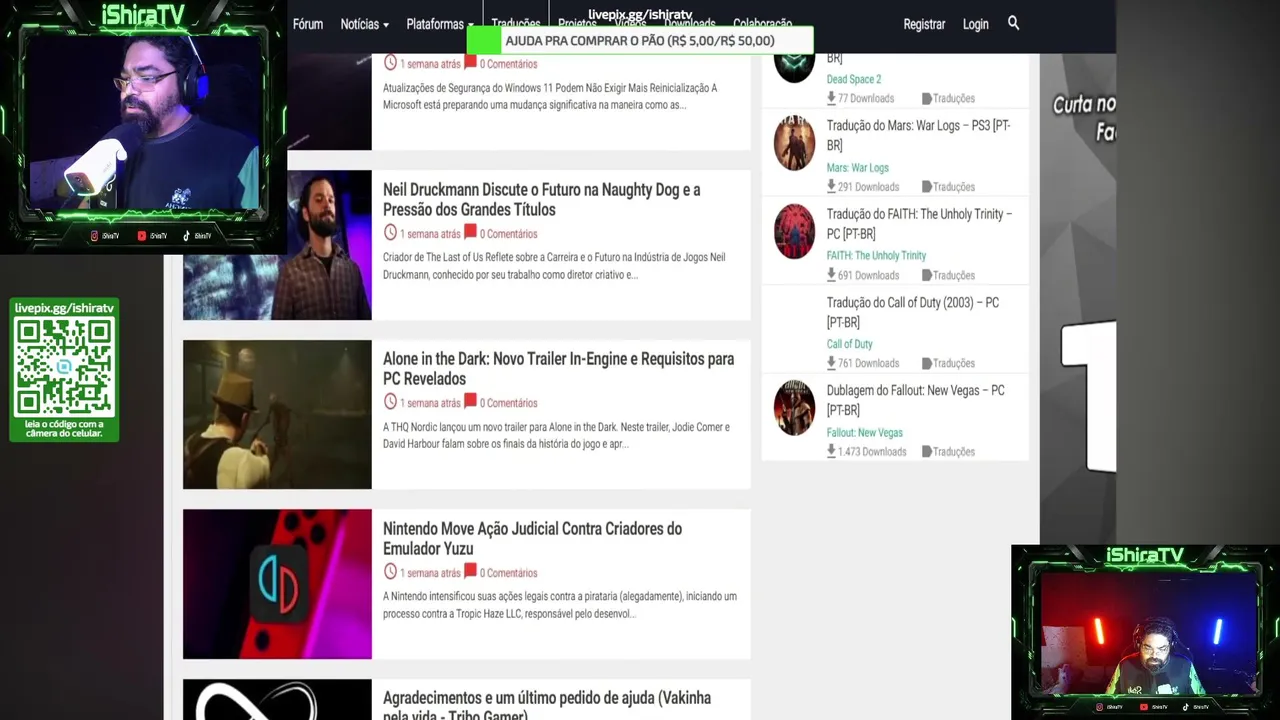Click the Traduções tag beside 691 Downloads
This screenshot has width=1280, height=720.
coord(948,275)
